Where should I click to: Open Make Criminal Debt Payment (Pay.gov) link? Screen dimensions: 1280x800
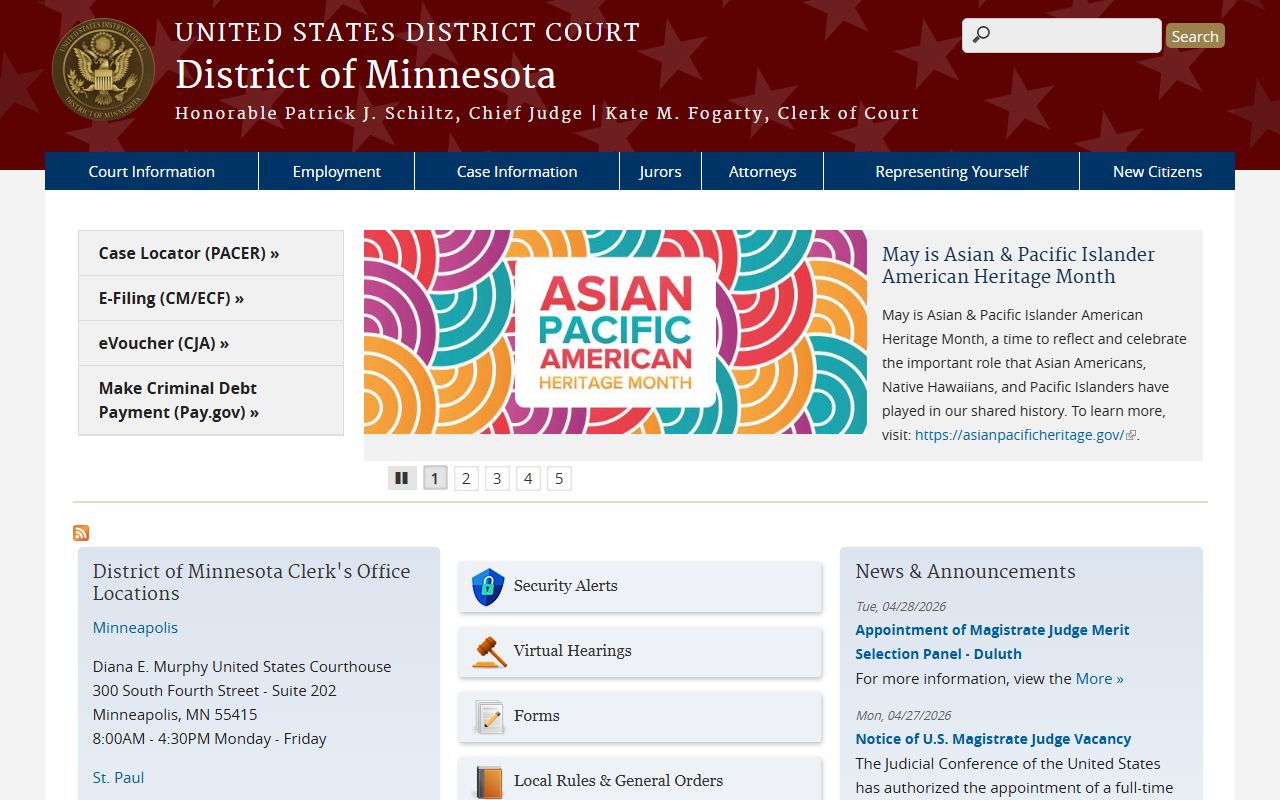coord(211,400)
